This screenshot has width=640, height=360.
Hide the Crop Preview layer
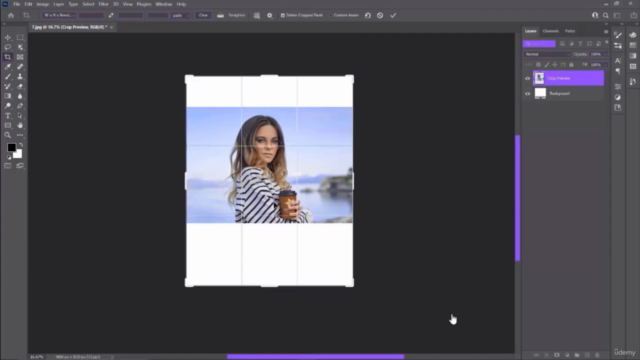click(527, 78)
